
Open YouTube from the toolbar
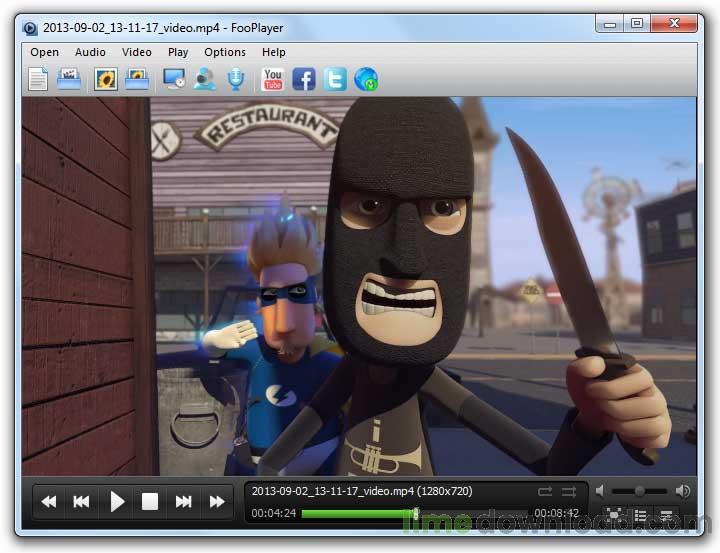(272, 79)
